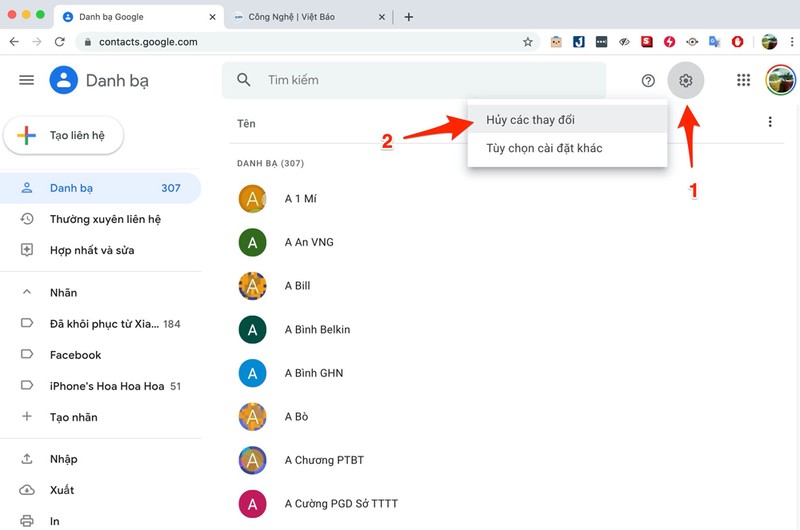Open the settings gear menu
The width and height of the screenshot is (800, 530).
pos(685,81)
